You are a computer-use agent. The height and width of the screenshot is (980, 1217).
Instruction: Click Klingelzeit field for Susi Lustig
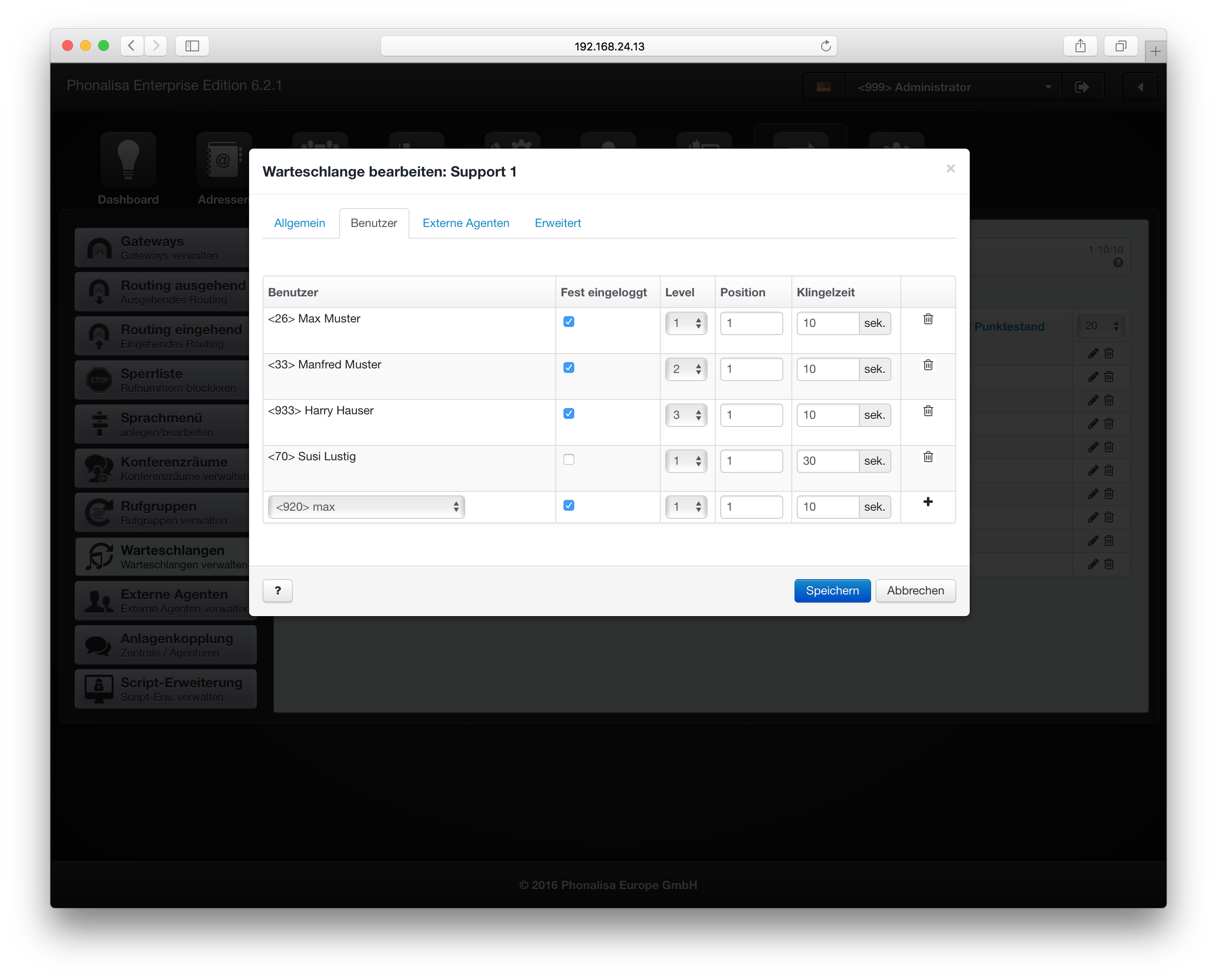pyautogui.click(x=827, y=461)
